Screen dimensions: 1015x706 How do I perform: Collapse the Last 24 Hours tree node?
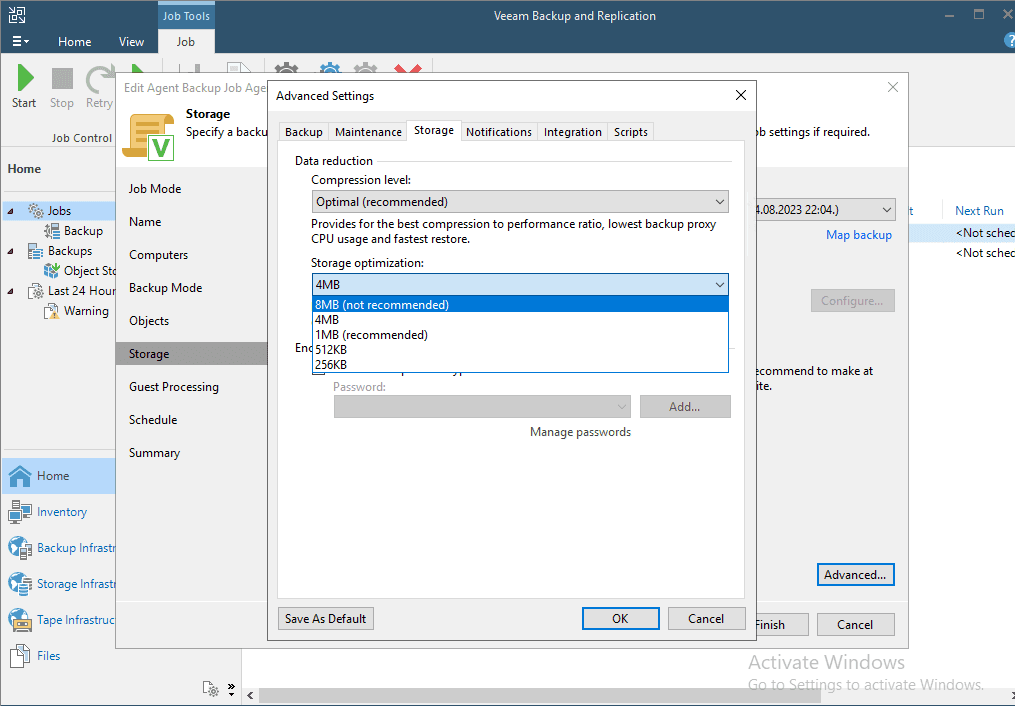point(10,291)
